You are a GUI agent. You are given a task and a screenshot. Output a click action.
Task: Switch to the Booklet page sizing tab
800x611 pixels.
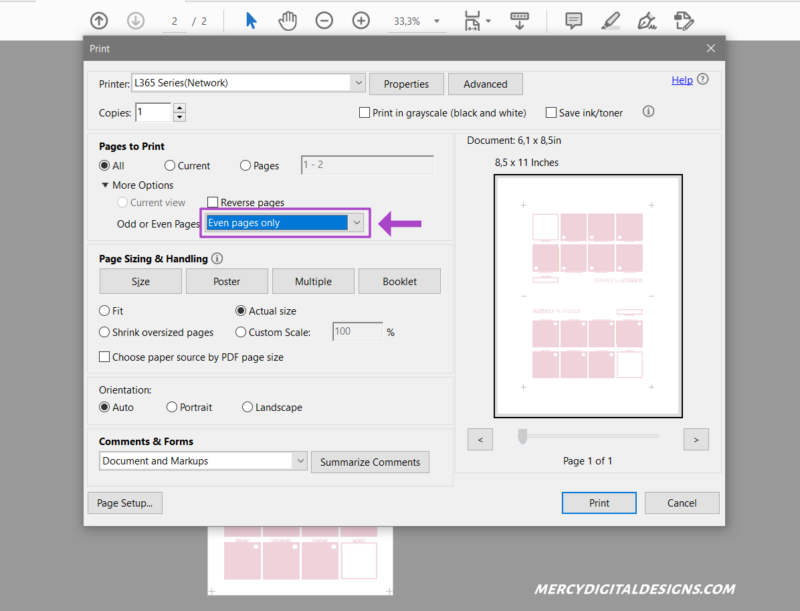[x=399, y=281]
